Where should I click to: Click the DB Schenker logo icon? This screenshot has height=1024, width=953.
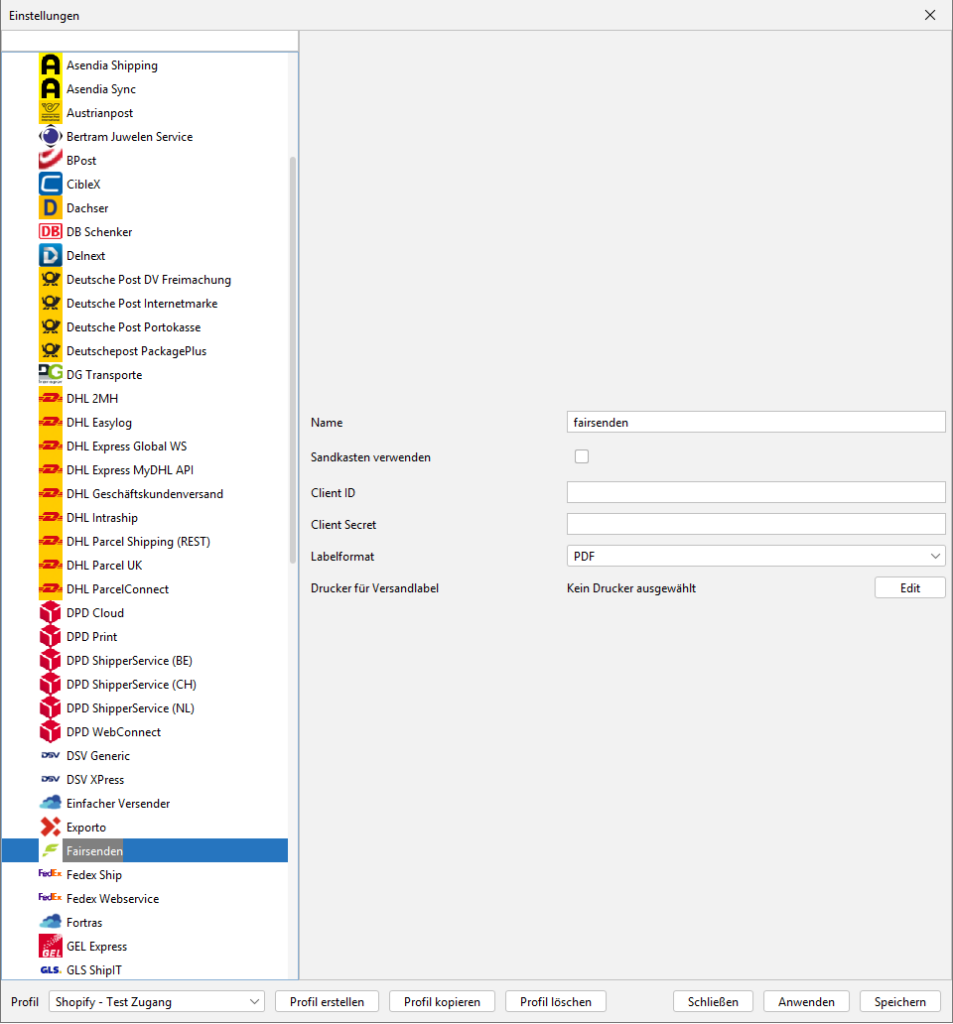point(50,232)
